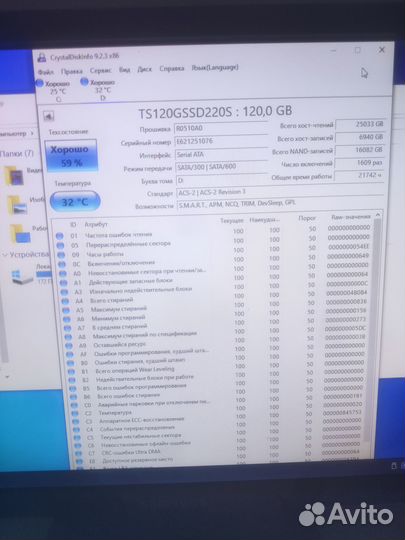Screen dimensions: 405x540
Task: Click status icon of attribute A6
Action: click(x=67, y=319)
